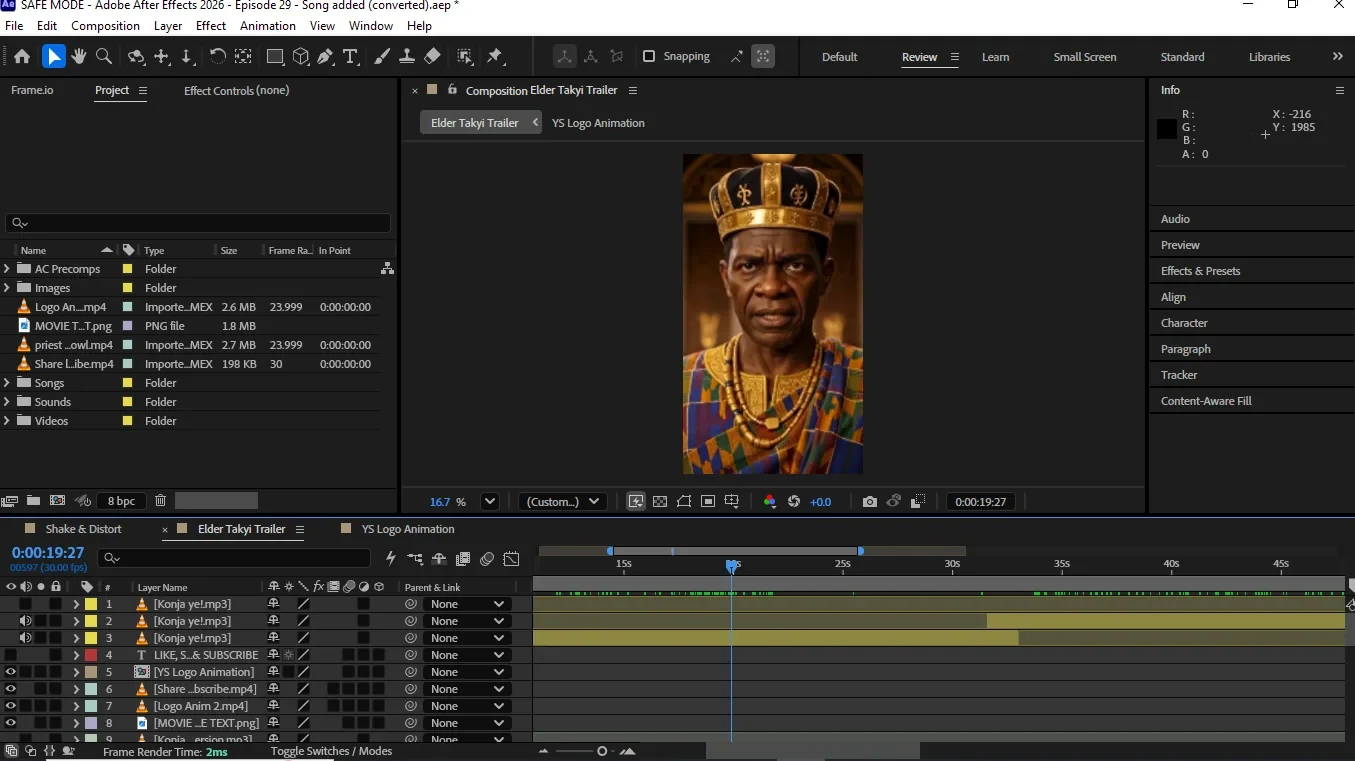Open Graph Editor icon in timeline
Screen dimensions: 1355x761
[511, 558]
